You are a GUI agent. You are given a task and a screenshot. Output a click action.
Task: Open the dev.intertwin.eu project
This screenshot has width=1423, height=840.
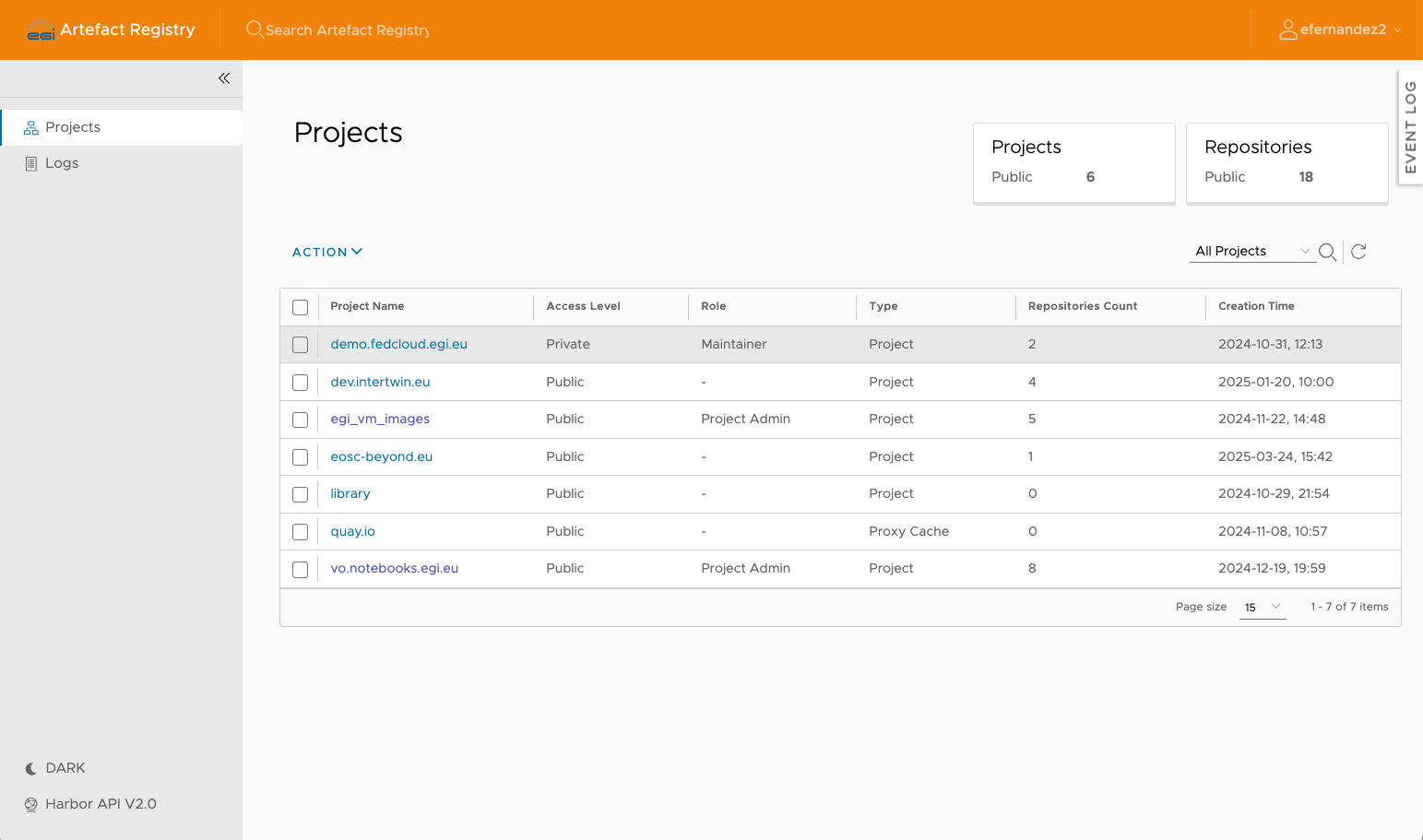380,382
